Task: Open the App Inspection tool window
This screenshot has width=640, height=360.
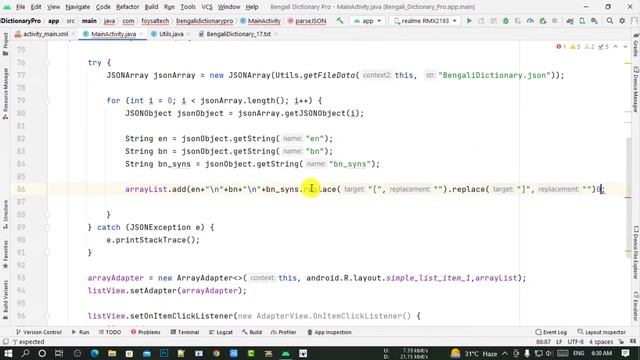Action: (x=329, y=332)
